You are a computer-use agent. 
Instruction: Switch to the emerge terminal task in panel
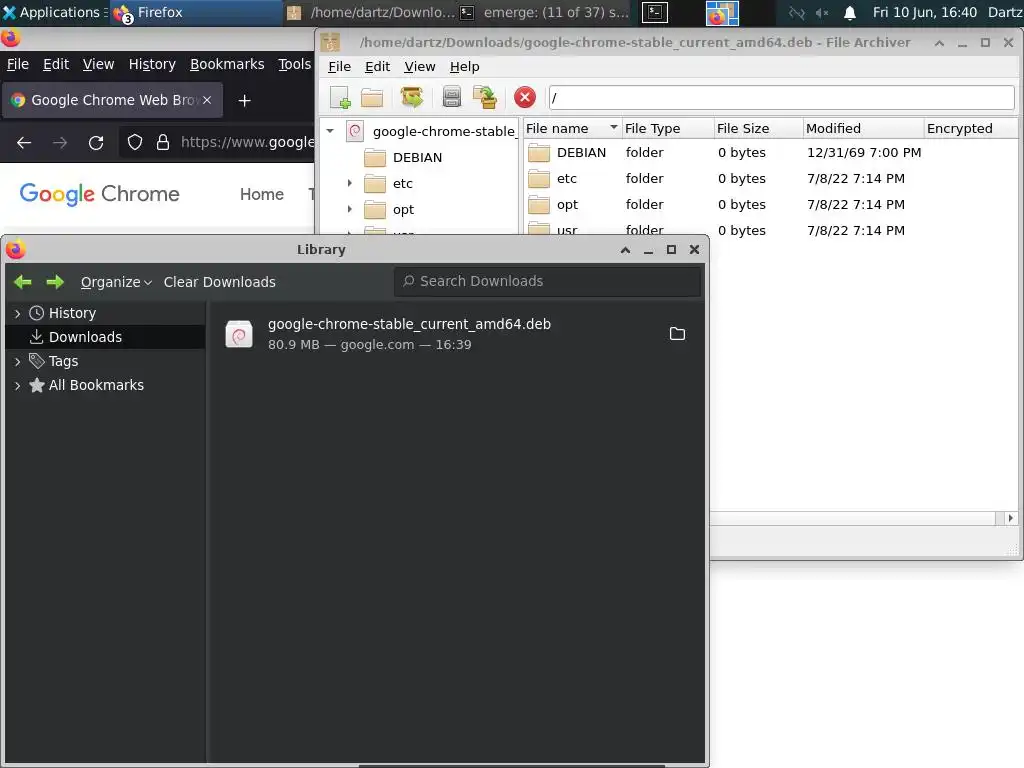click(545, 12)
